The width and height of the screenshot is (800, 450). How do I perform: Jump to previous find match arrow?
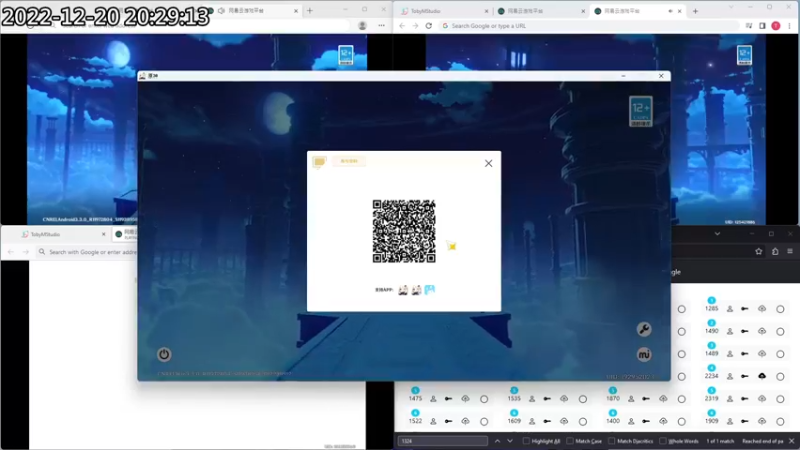pyautogui.click(x=497, y=441)
